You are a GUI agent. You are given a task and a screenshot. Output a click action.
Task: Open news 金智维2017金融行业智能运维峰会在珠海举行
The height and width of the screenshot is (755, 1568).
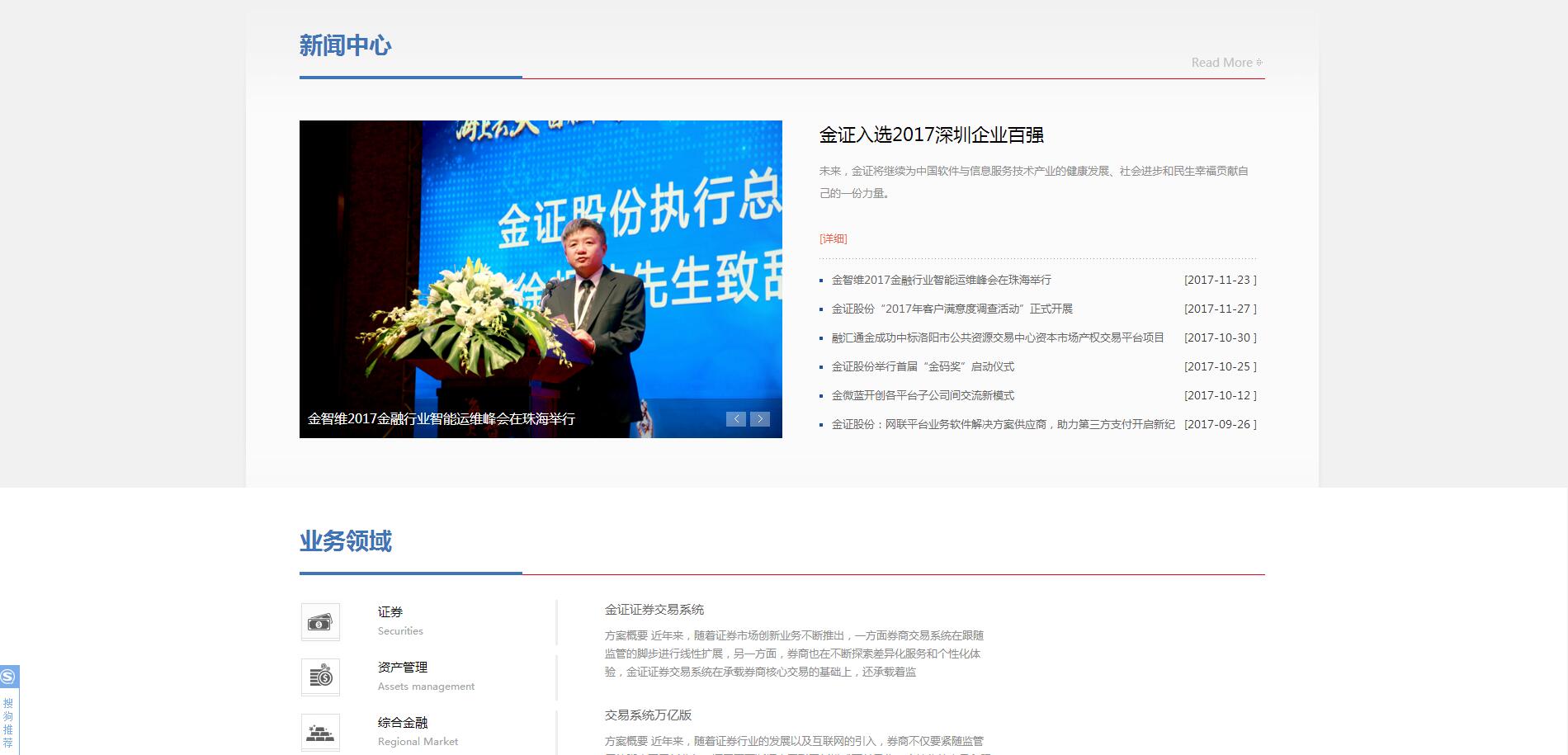[941, 281]
